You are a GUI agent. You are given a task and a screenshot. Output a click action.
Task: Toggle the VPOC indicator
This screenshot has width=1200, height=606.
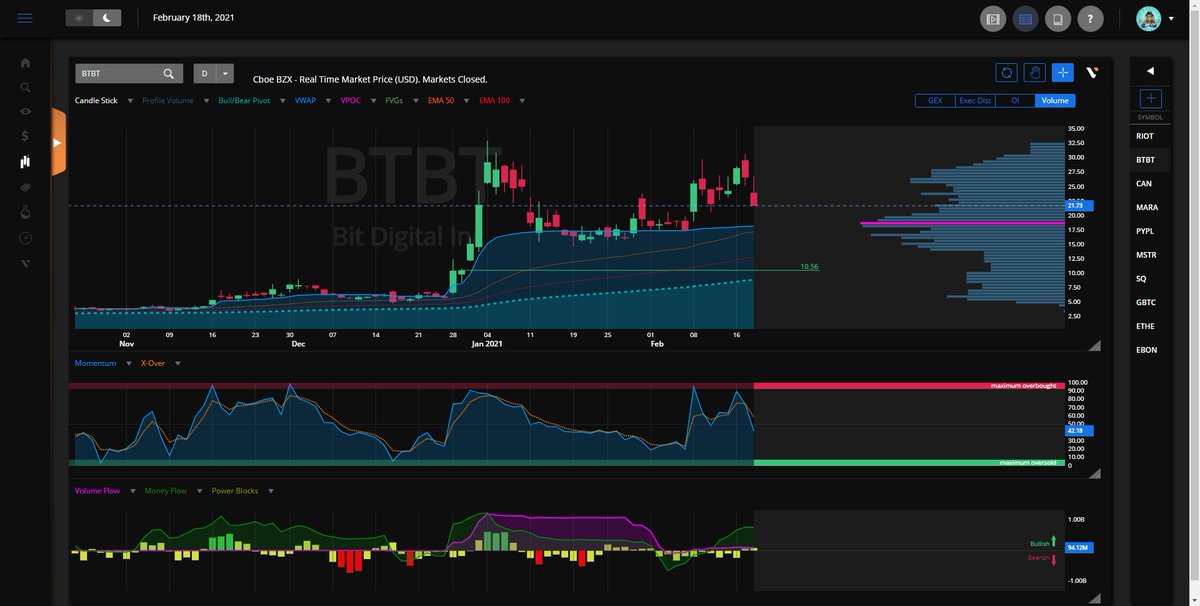(351, 101)
